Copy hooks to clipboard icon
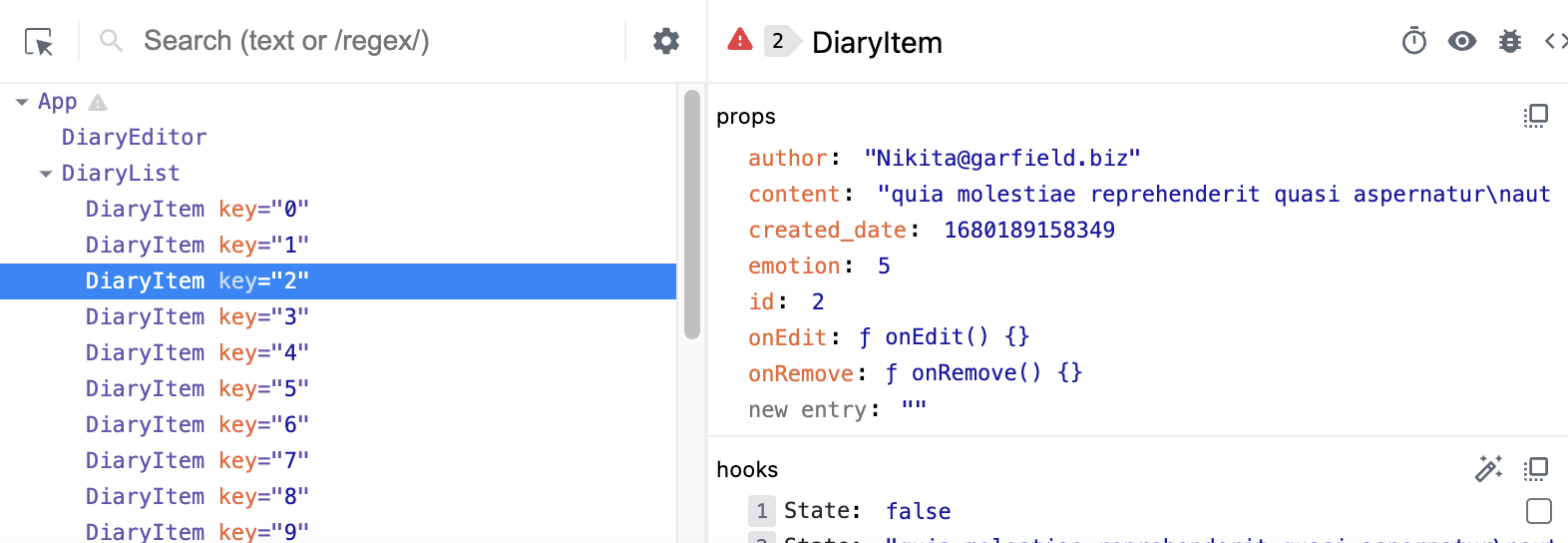This screenshot has height=543, width=1568. pos(1536,469)
